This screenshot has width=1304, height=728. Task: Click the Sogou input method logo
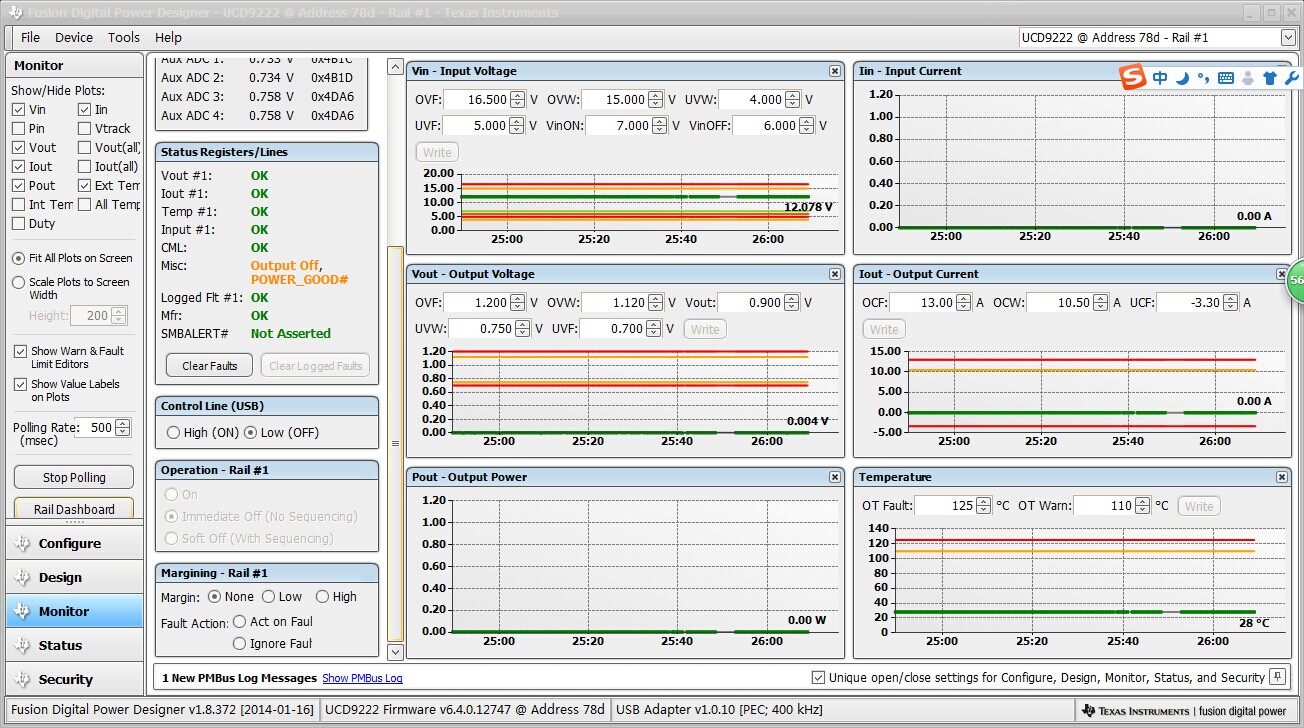[x=1131, y=77]
